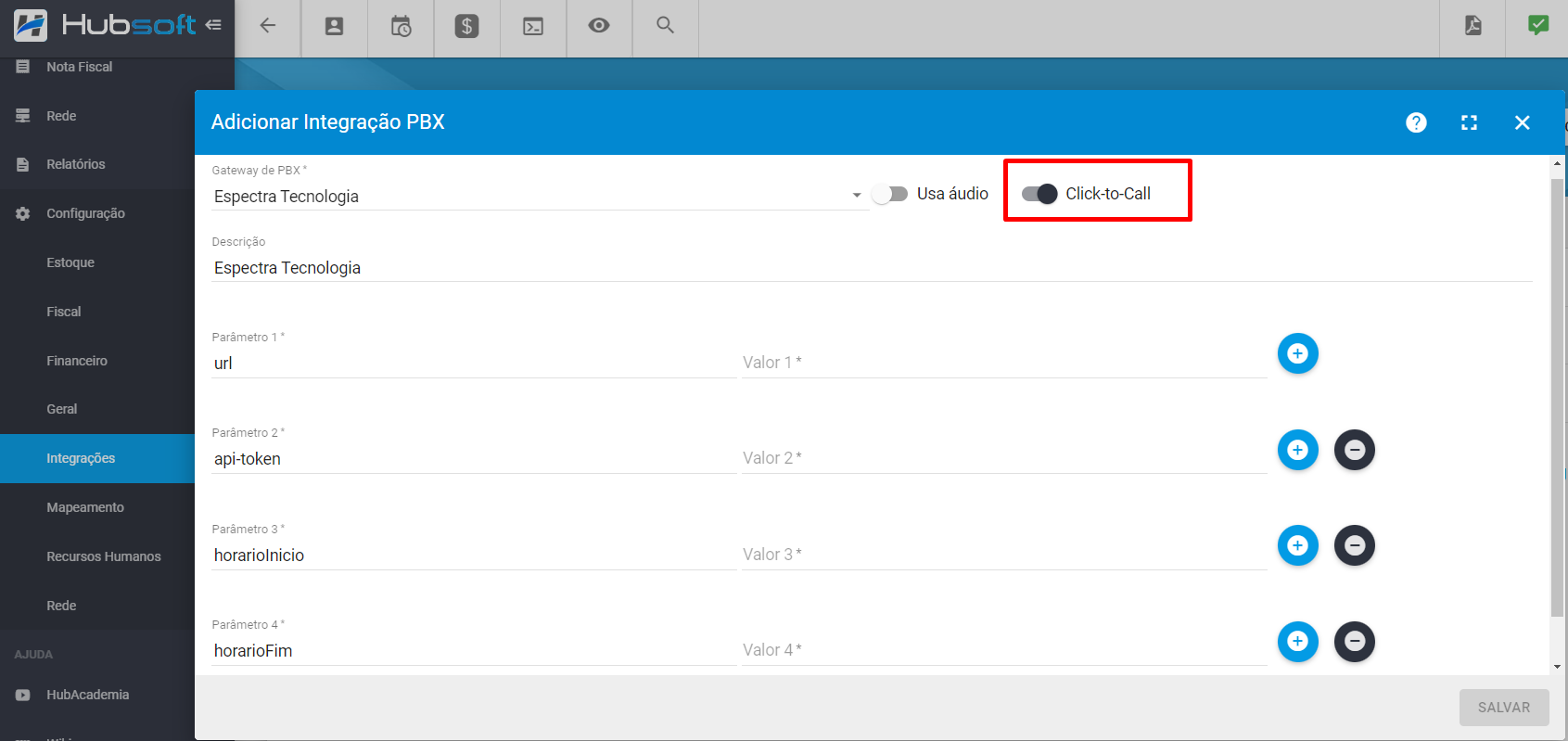Enable the Usa áudio toggle
The height and width of the screenshot is (741, 1568).
click(x=890, y=194)
